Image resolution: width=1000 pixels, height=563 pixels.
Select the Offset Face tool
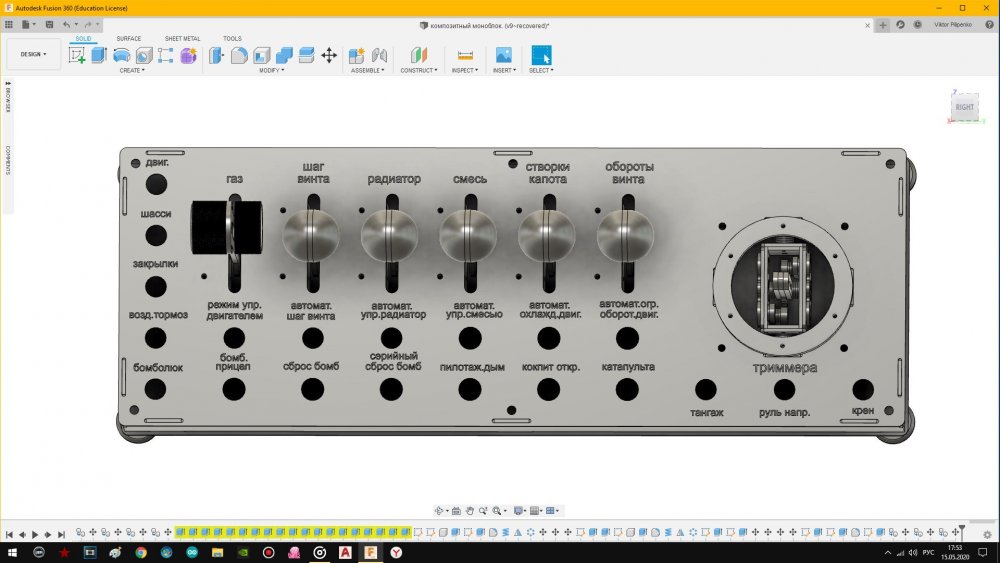pyautogui.click(x=306, y=55)
